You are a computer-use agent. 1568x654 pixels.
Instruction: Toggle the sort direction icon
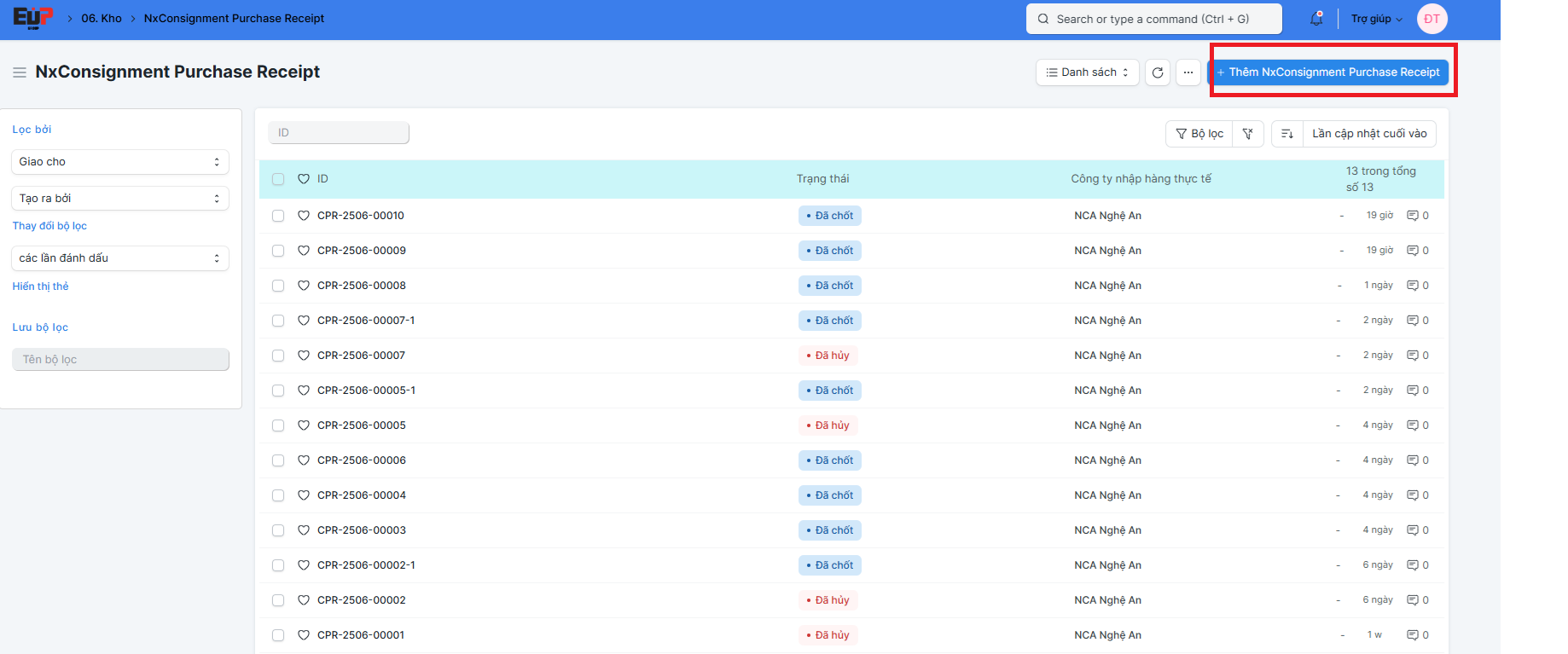pyautogui.click(x=1287, y=134)
